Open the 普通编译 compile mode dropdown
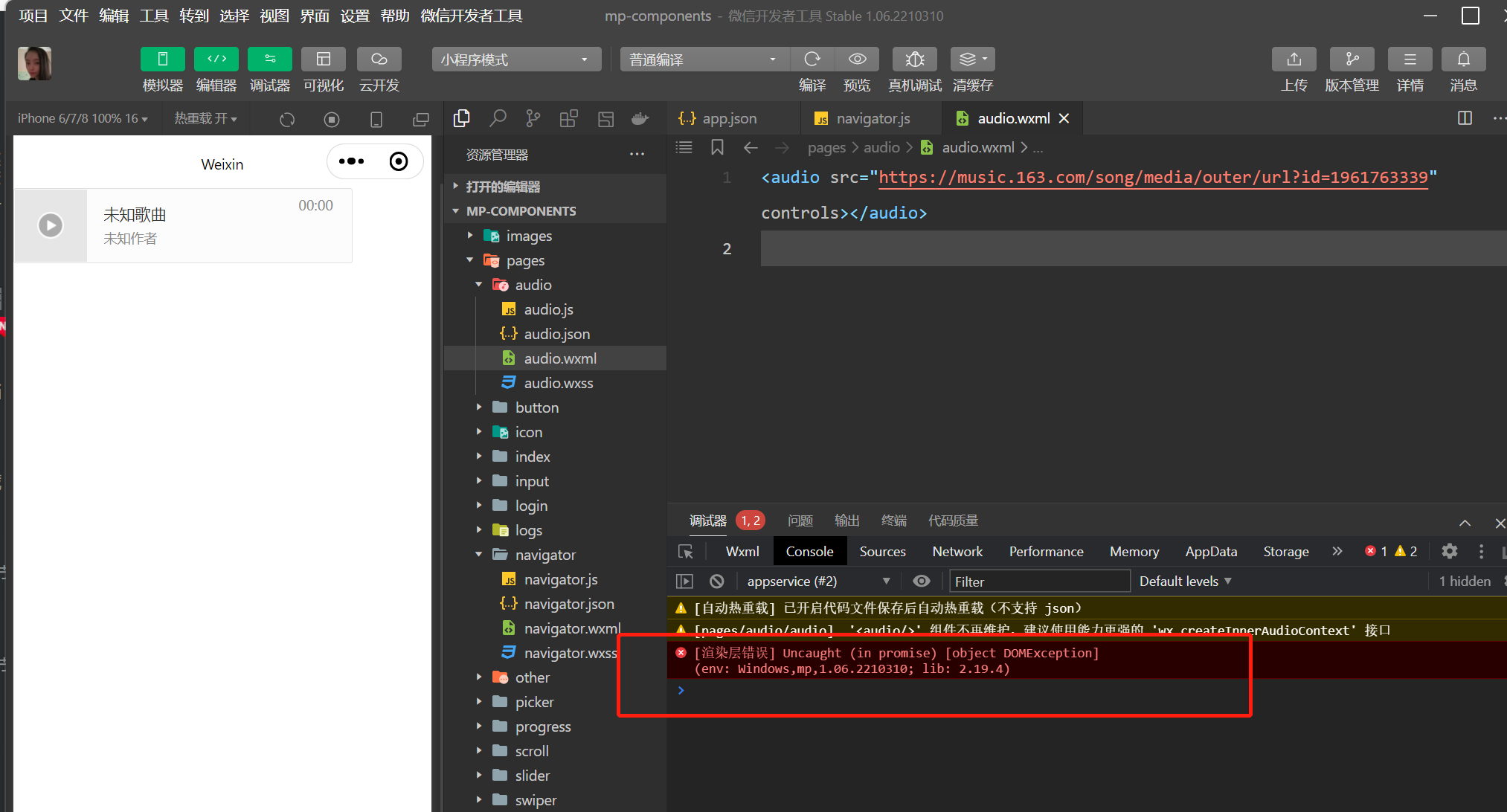 [x=704, y=59]
